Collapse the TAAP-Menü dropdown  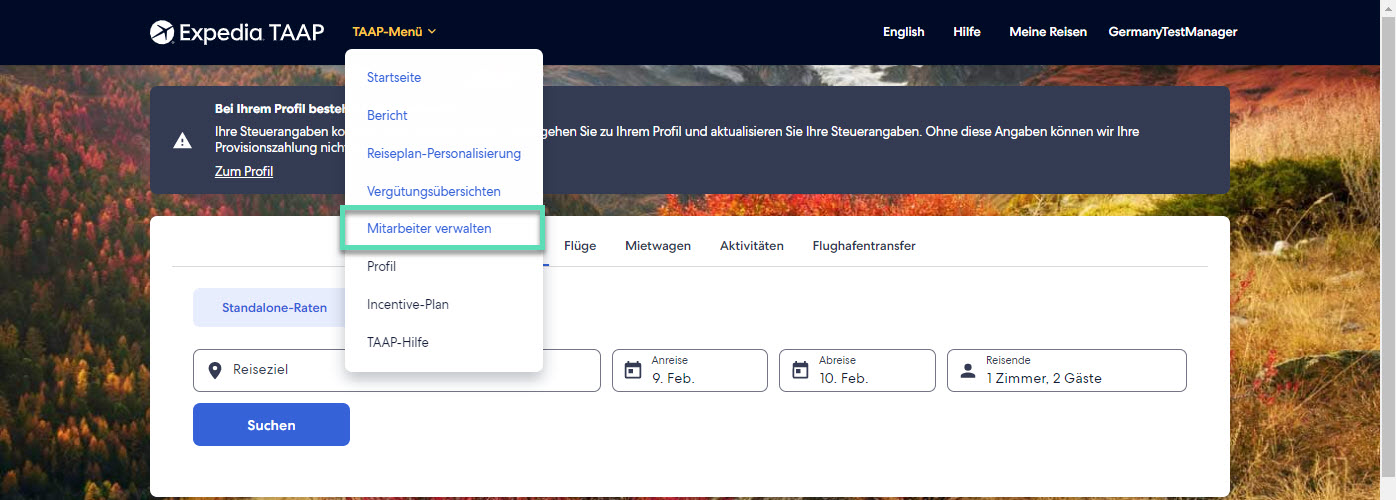coord(394,32)
